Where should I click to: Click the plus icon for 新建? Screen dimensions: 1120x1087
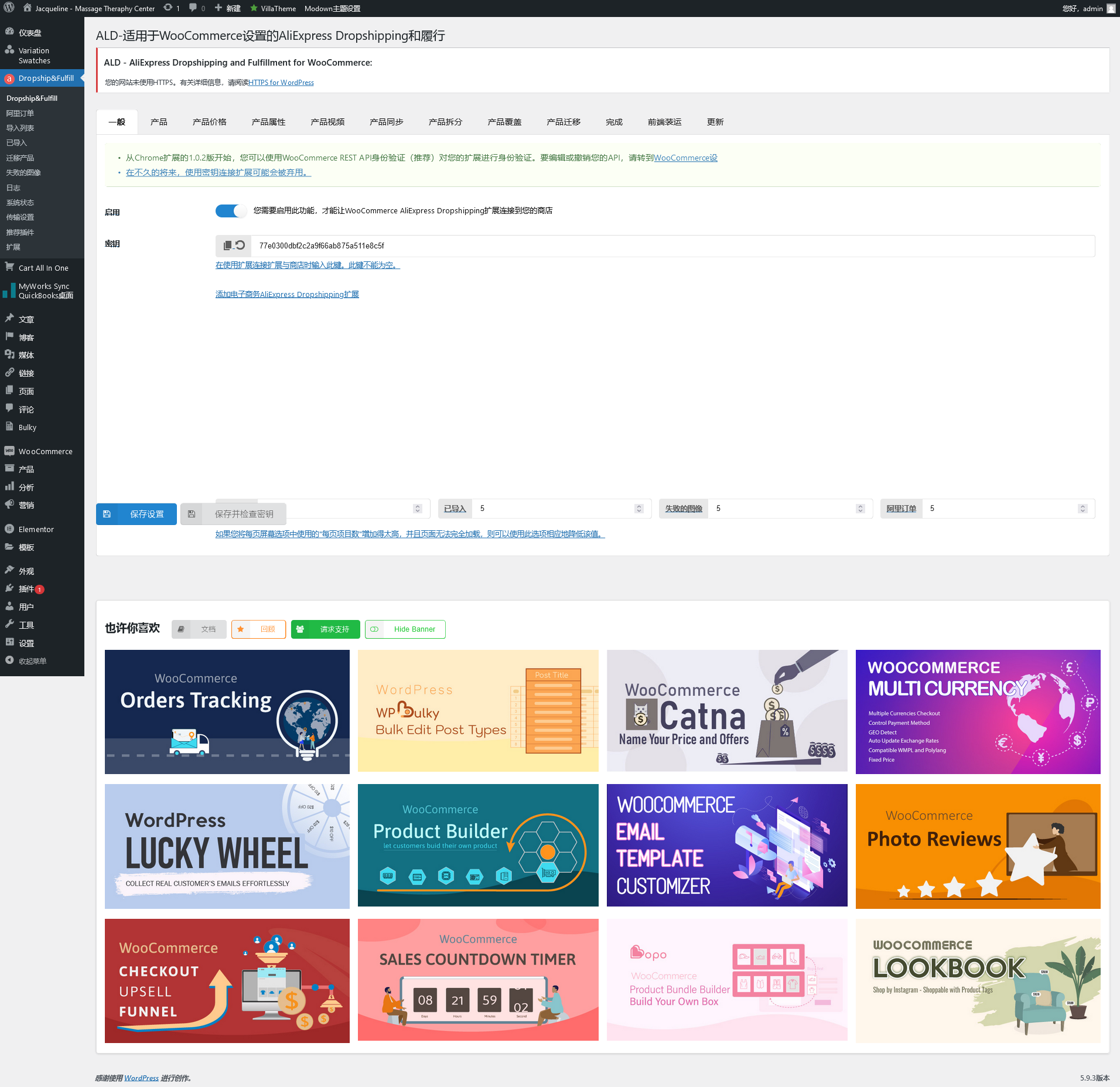click(x=218, y=8)
